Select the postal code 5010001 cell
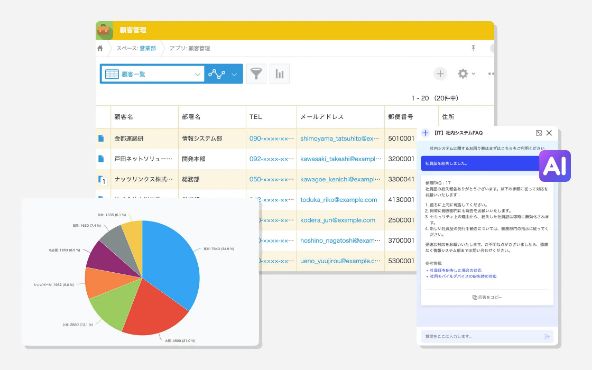The width and height of the screenshot is (592, 370). [x=401, y=139]
